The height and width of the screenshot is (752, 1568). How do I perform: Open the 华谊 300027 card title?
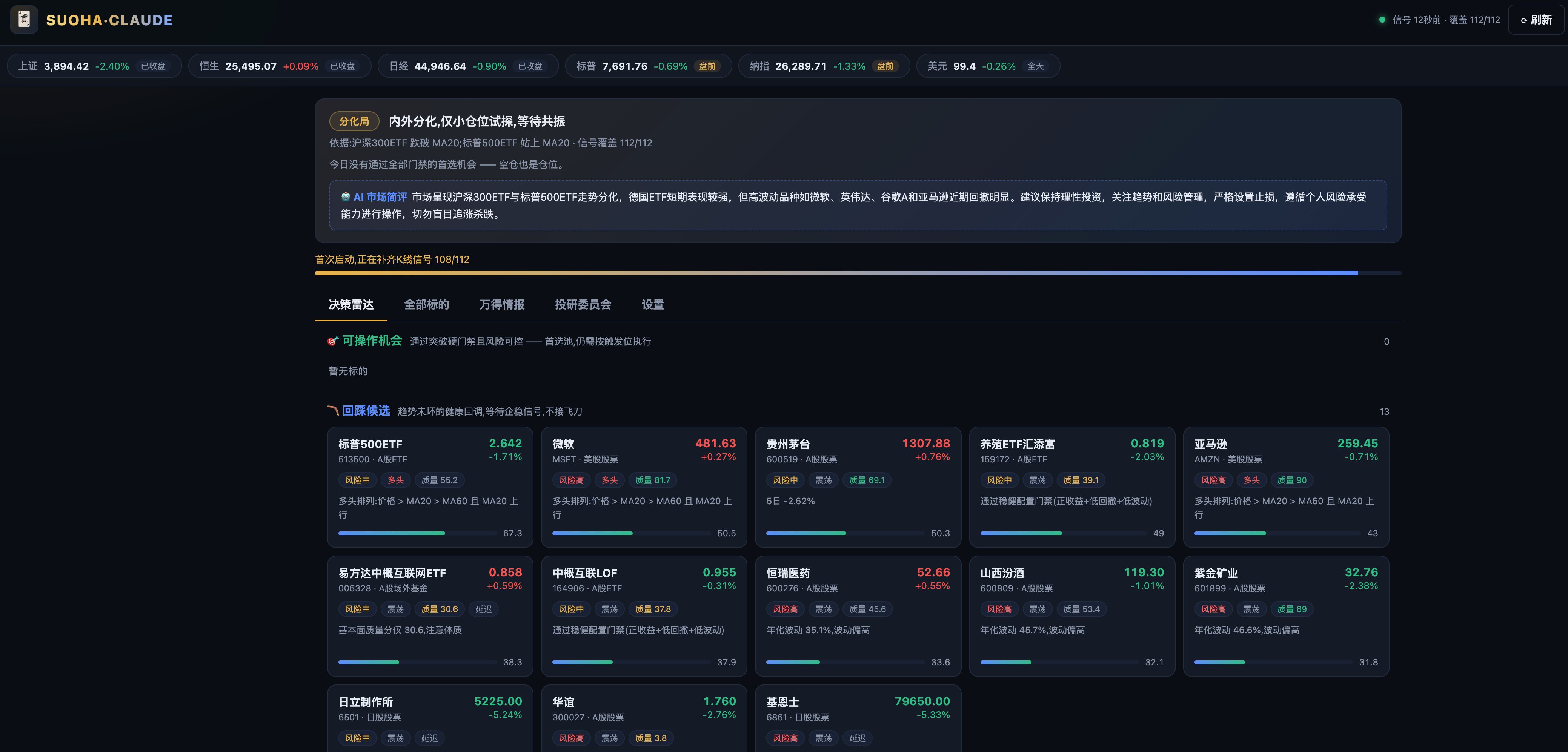coord(563,702)
